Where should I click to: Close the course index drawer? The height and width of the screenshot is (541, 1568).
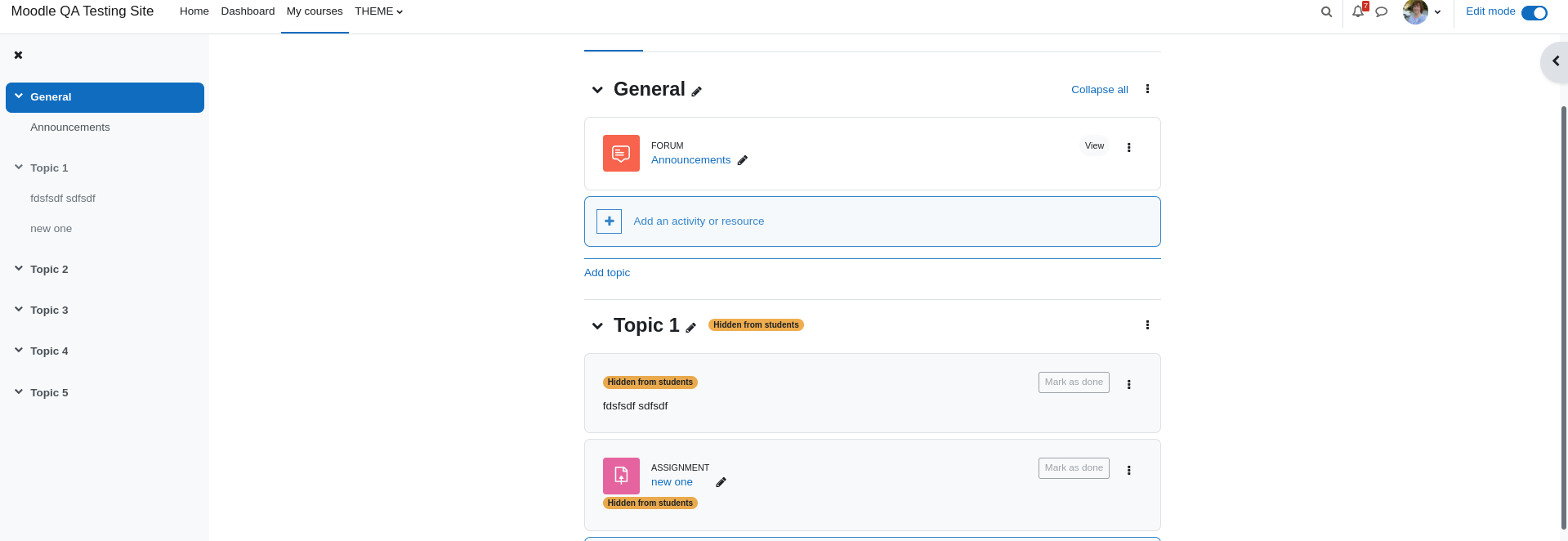[18, 55]
